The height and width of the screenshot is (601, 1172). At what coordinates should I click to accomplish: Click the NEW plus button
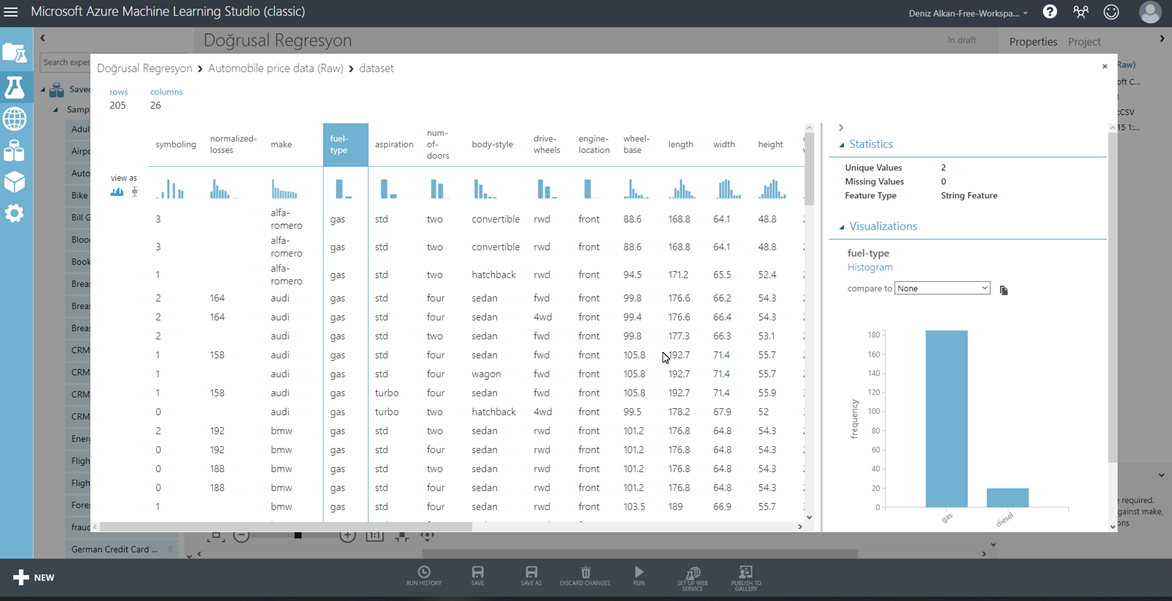pos(34,577)
